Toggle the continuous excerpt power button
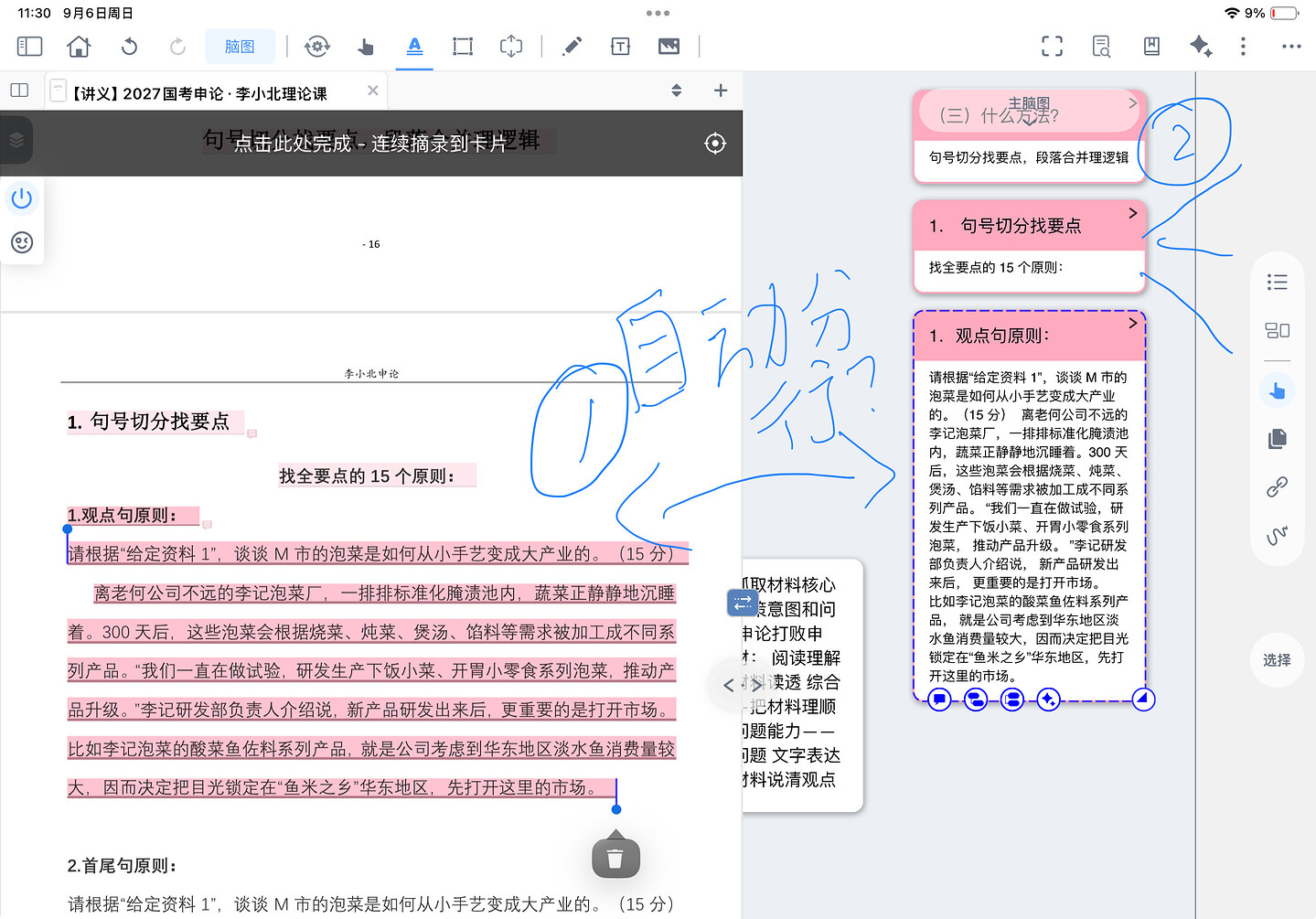The width and height of the screenshot is (1316, 919). [22, 198]
